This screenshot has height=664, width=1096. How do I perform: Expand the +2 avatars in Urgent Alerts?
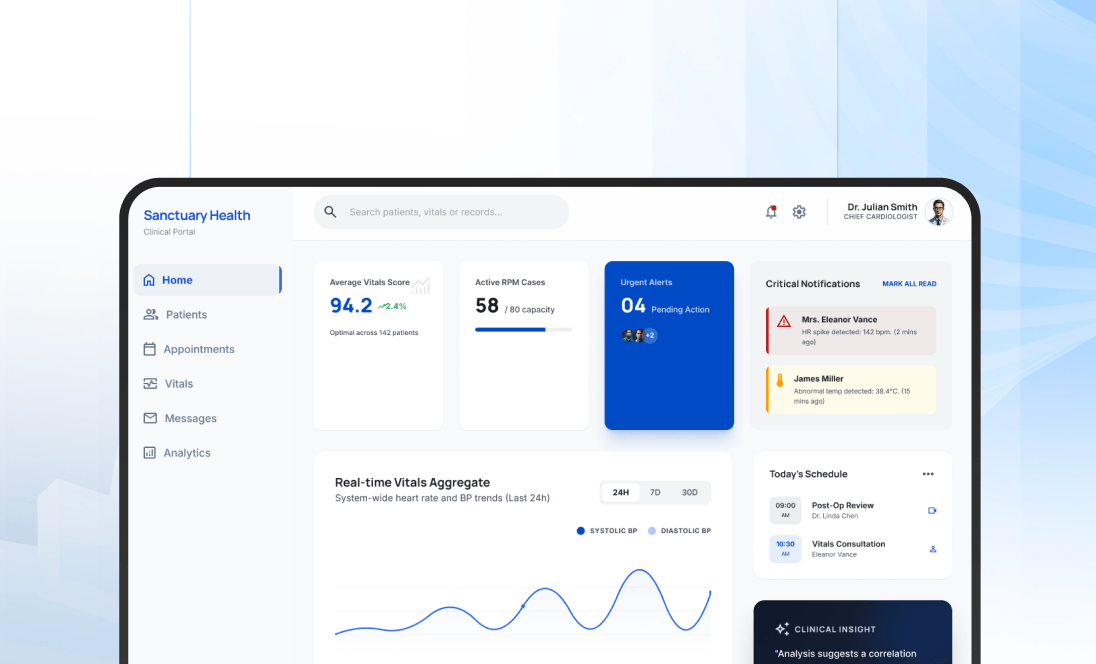tap(650, 336)
